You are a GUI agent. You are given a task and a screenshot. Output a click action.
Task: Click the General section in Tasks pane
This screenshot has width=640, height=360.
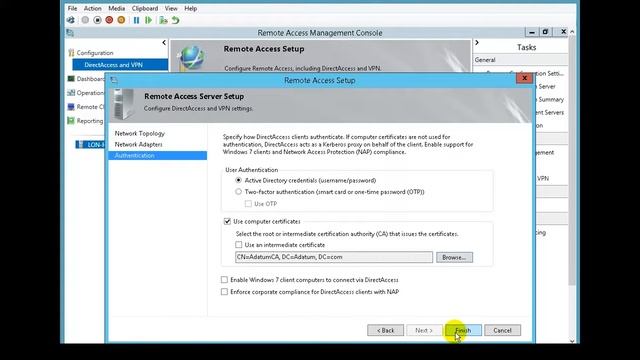tap(521, 60)
